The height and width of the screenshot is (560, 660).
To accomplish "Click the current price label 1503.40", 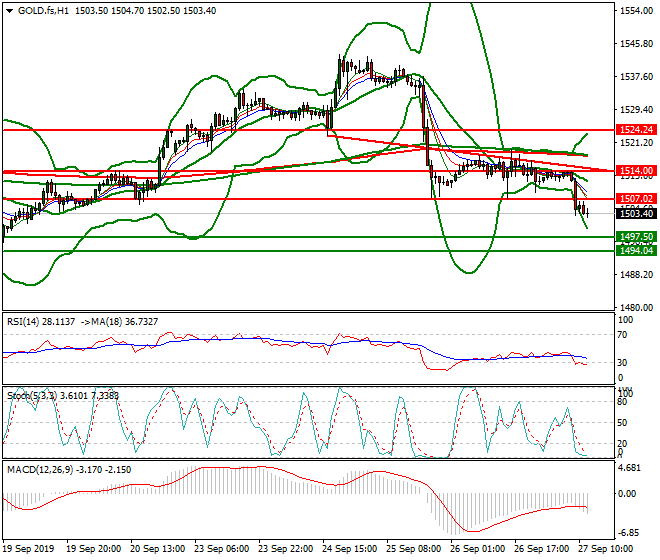I will click(x=636, y=213).
